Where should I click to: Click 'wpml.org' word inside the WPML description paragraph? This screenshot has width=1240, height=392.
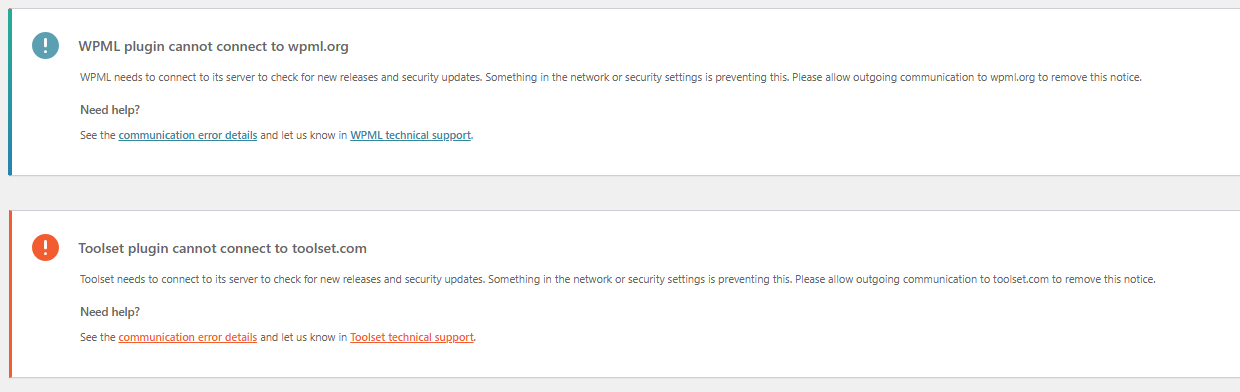(1013, 78)
